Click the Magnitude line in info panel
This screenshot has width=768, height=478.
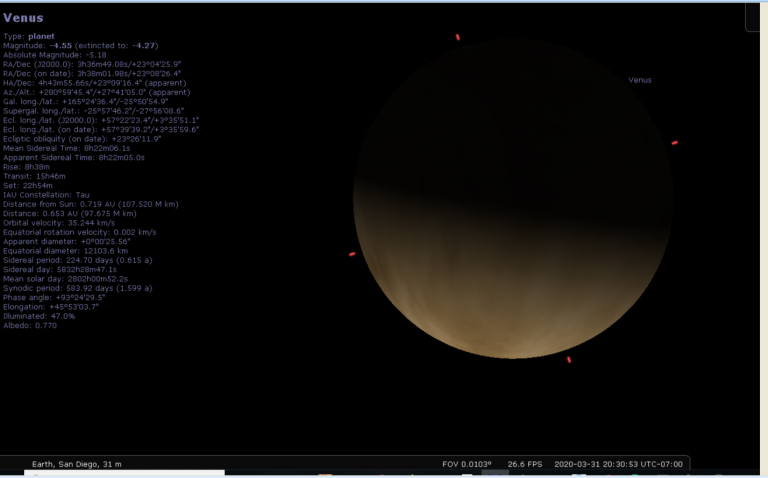74,44
